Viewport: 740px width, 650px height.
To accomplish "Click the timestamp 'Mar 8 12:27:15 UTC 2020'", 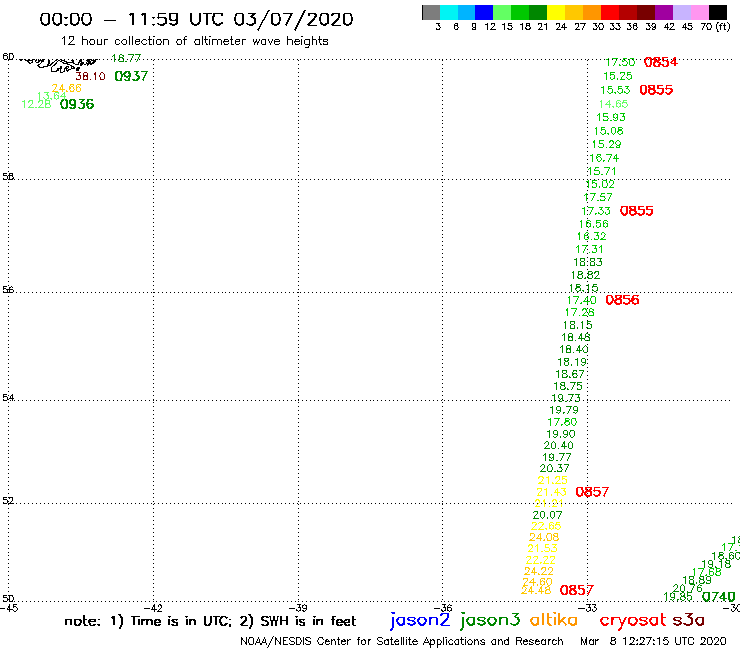I will click(653, 641).
